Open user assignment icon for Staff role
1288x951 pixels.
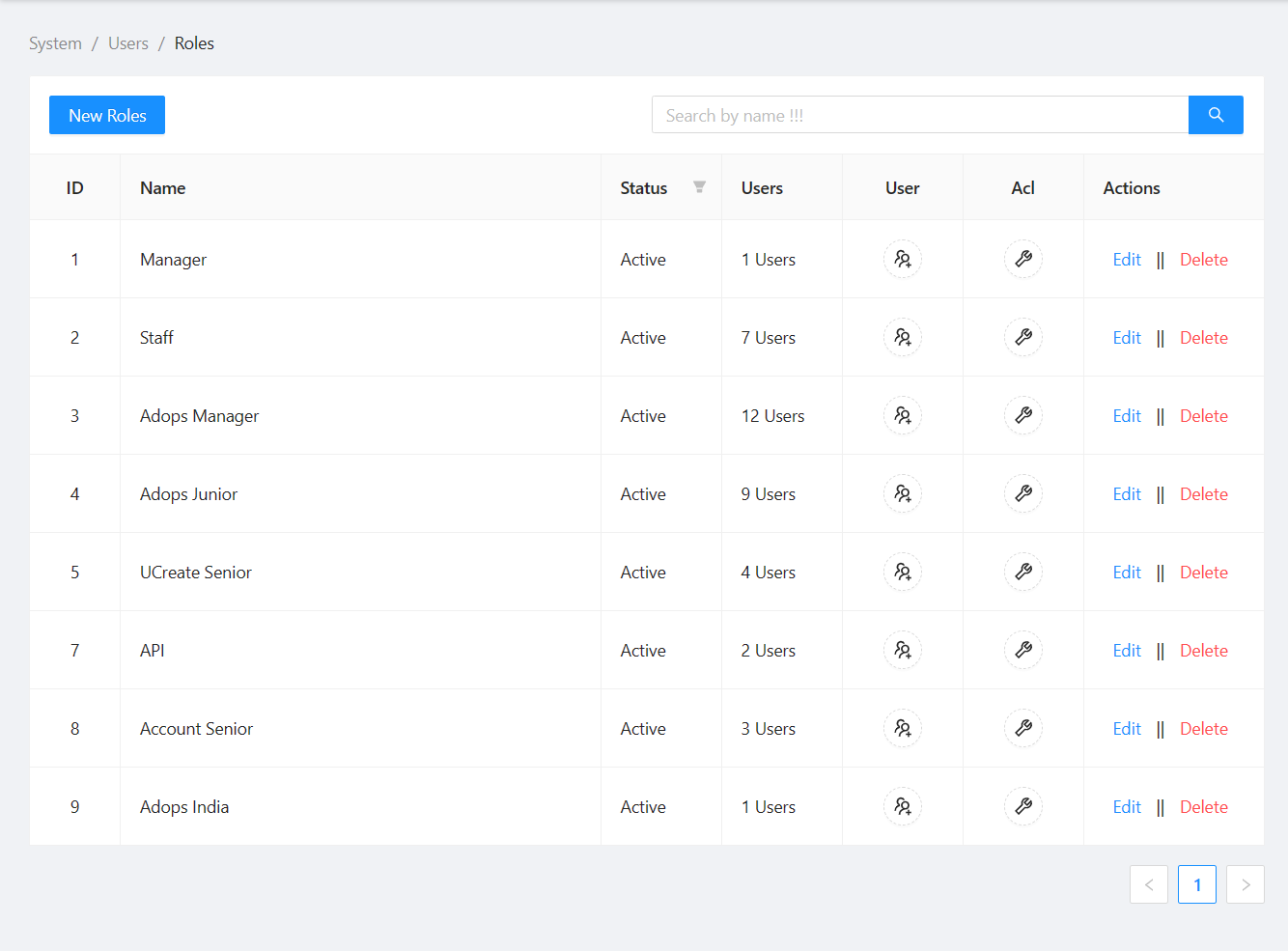903,337
